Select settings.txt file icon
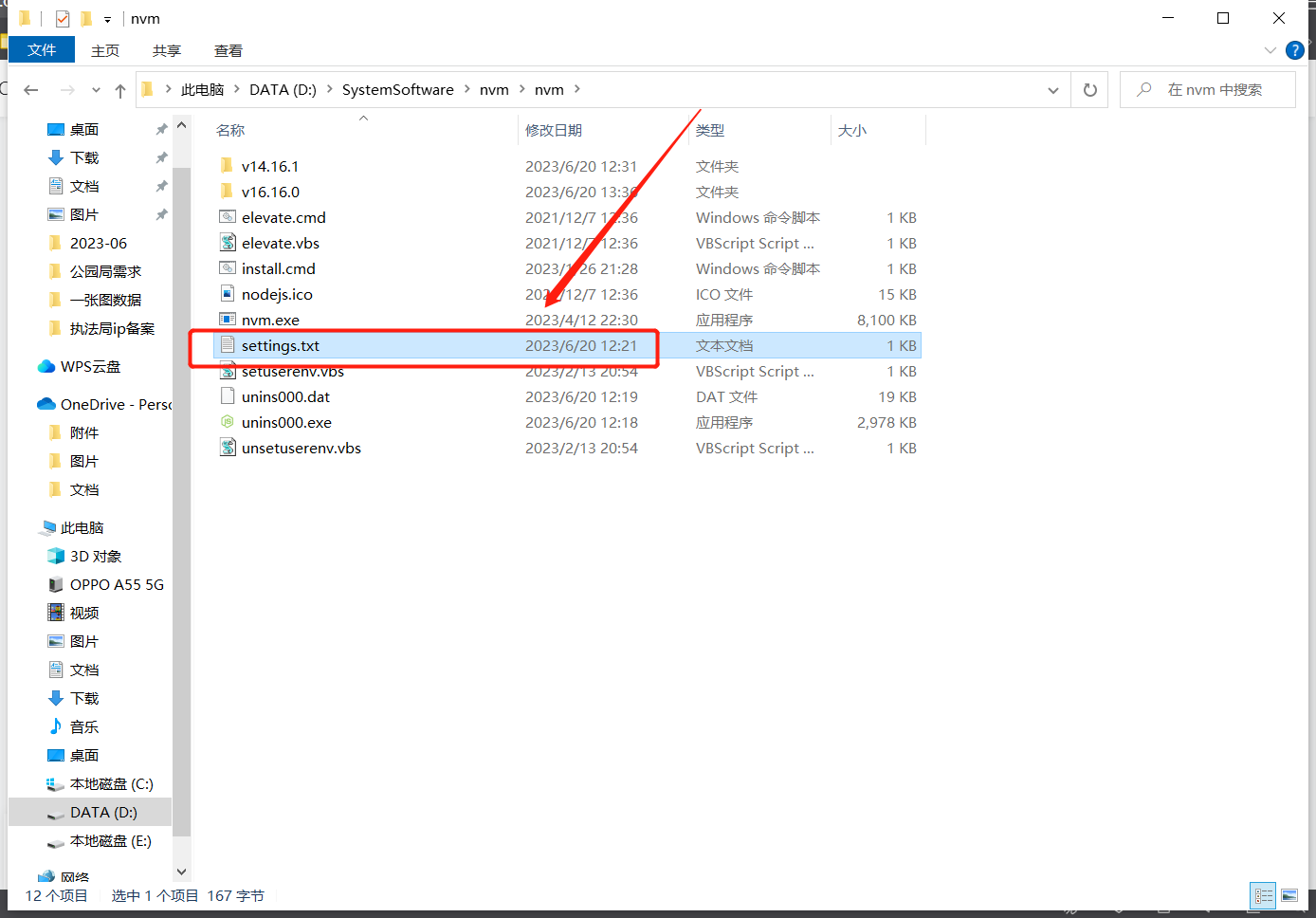This screenshot has width=1316, height=918. click(x=228, y=345)
